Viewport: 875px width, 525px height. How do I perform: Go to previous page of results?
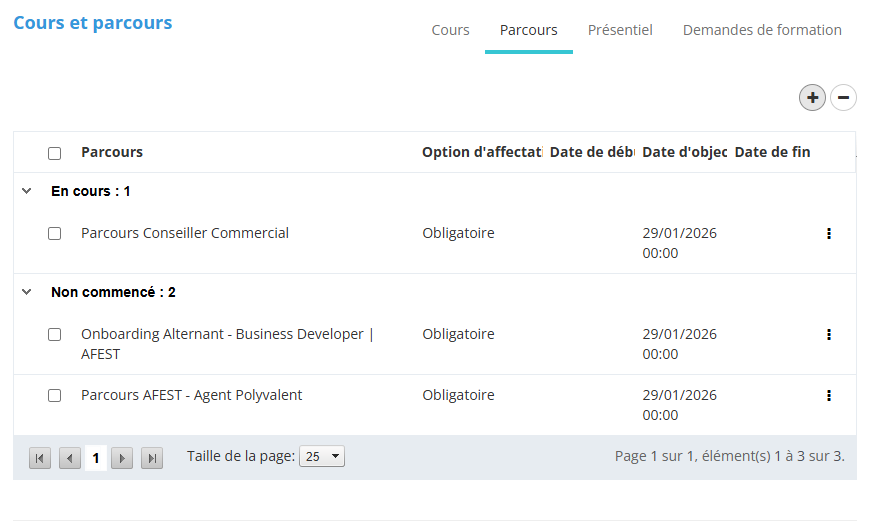click(70, 458)
